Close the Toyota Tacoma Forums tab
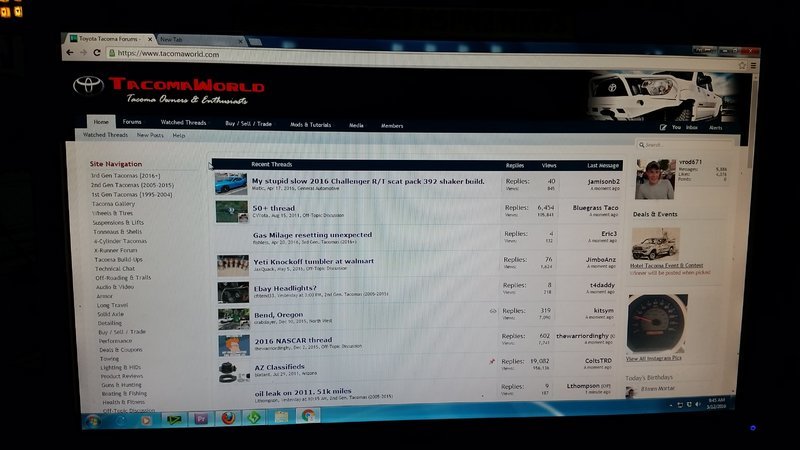This screenshot has width=800, height=450. (150, 39)
